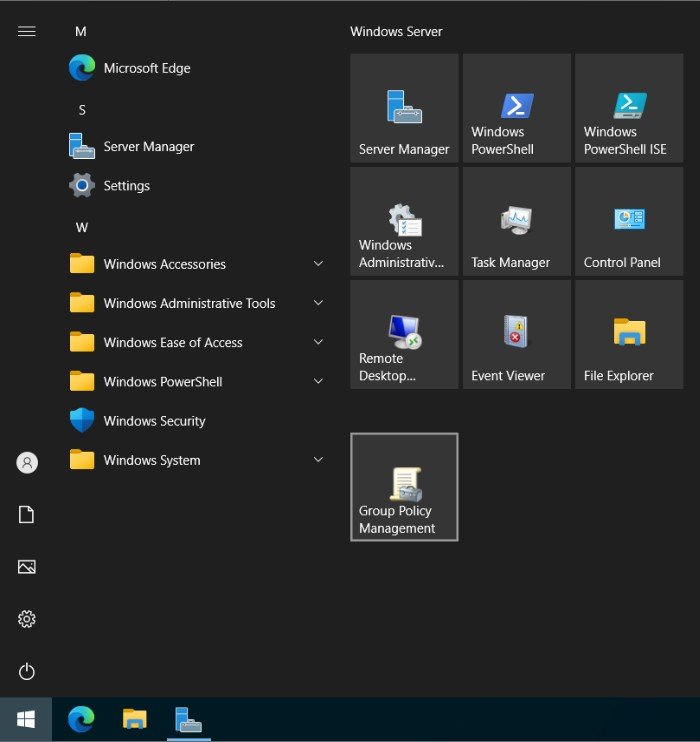Click the letter M section header
700x742 pixels.
pyautogui.click(x=81, y=31)
